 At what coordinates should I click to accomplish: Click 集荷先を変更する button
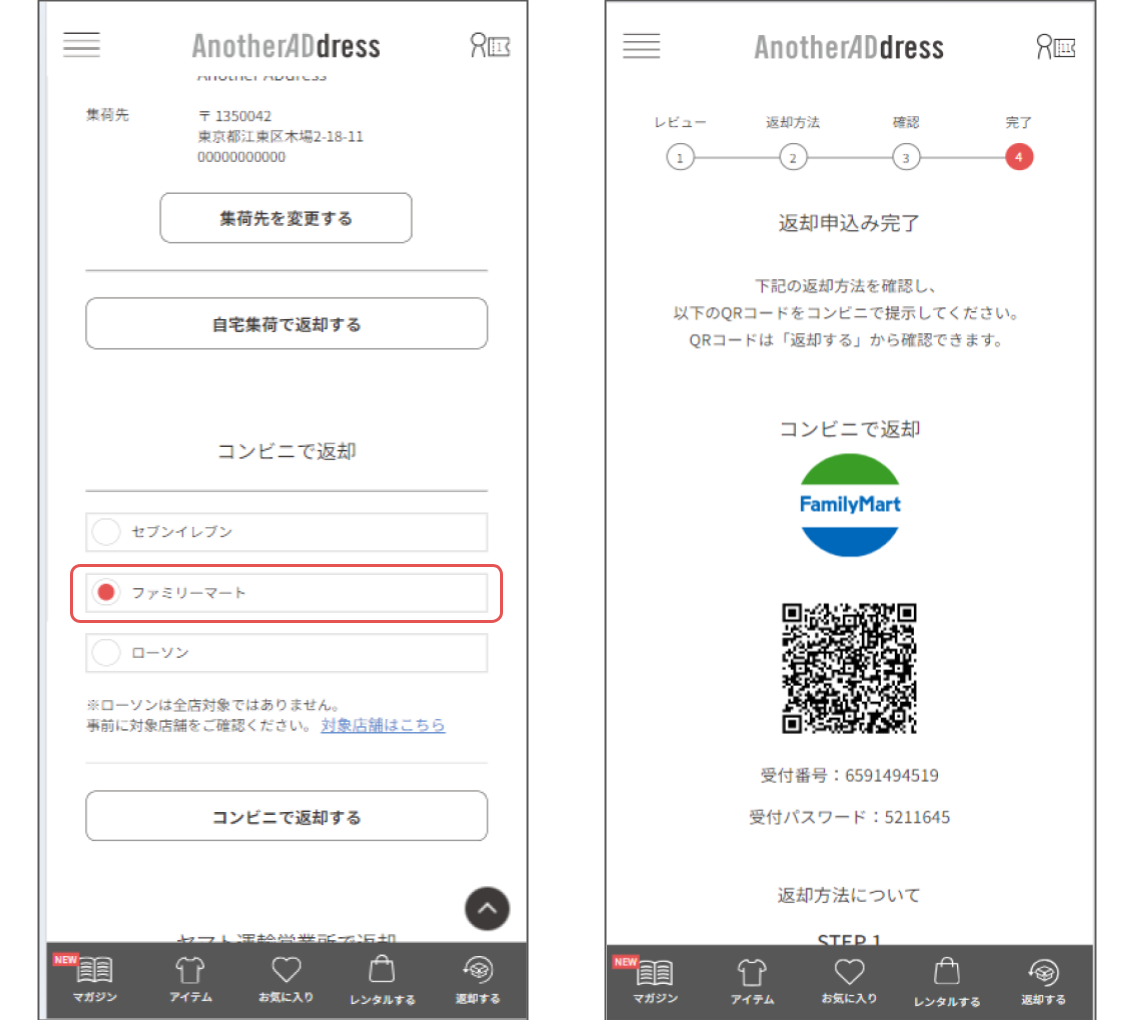[x=286, y=218]
